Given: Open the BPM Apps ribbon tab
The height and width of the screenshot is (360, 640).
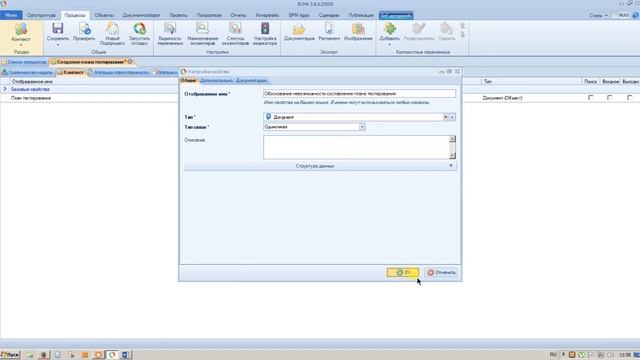Looking at the screenshot, I should (299, 16).
